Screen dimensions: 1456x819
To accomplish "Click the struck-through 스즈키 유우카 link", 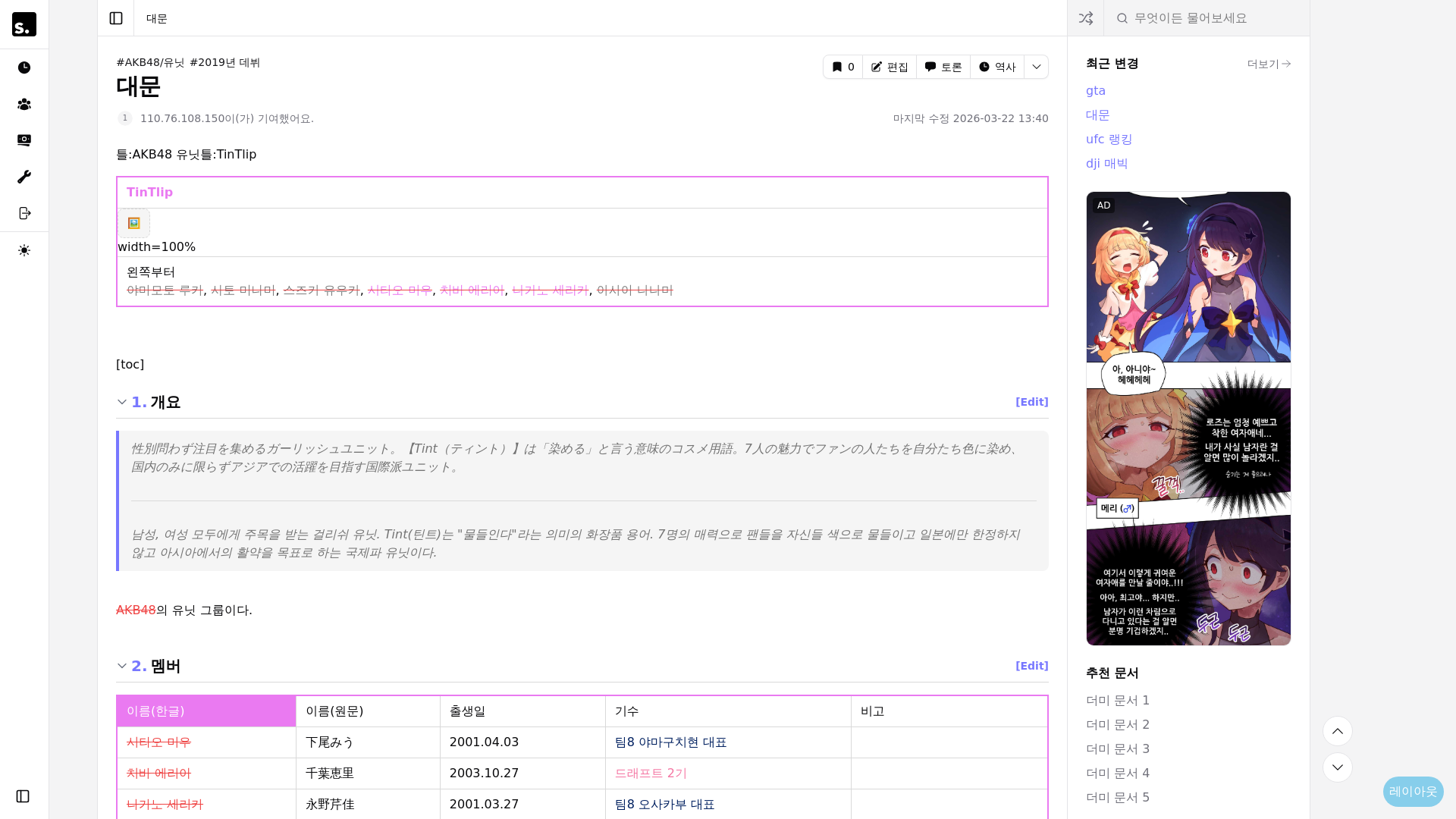I will [x=322, y=290].
